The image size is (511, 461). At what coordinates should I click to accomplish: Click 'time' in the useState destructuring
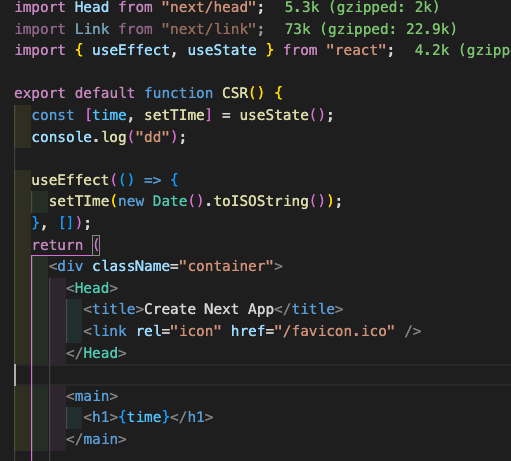click(x=109, y=115)
